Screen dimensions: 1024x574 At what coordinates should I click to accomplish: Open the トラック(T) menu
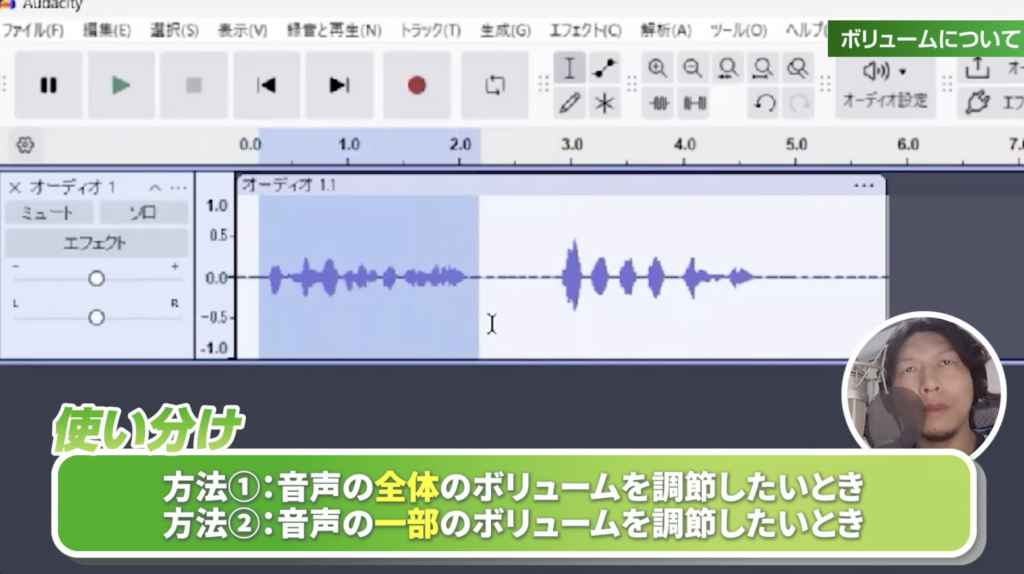coord(430,30)
